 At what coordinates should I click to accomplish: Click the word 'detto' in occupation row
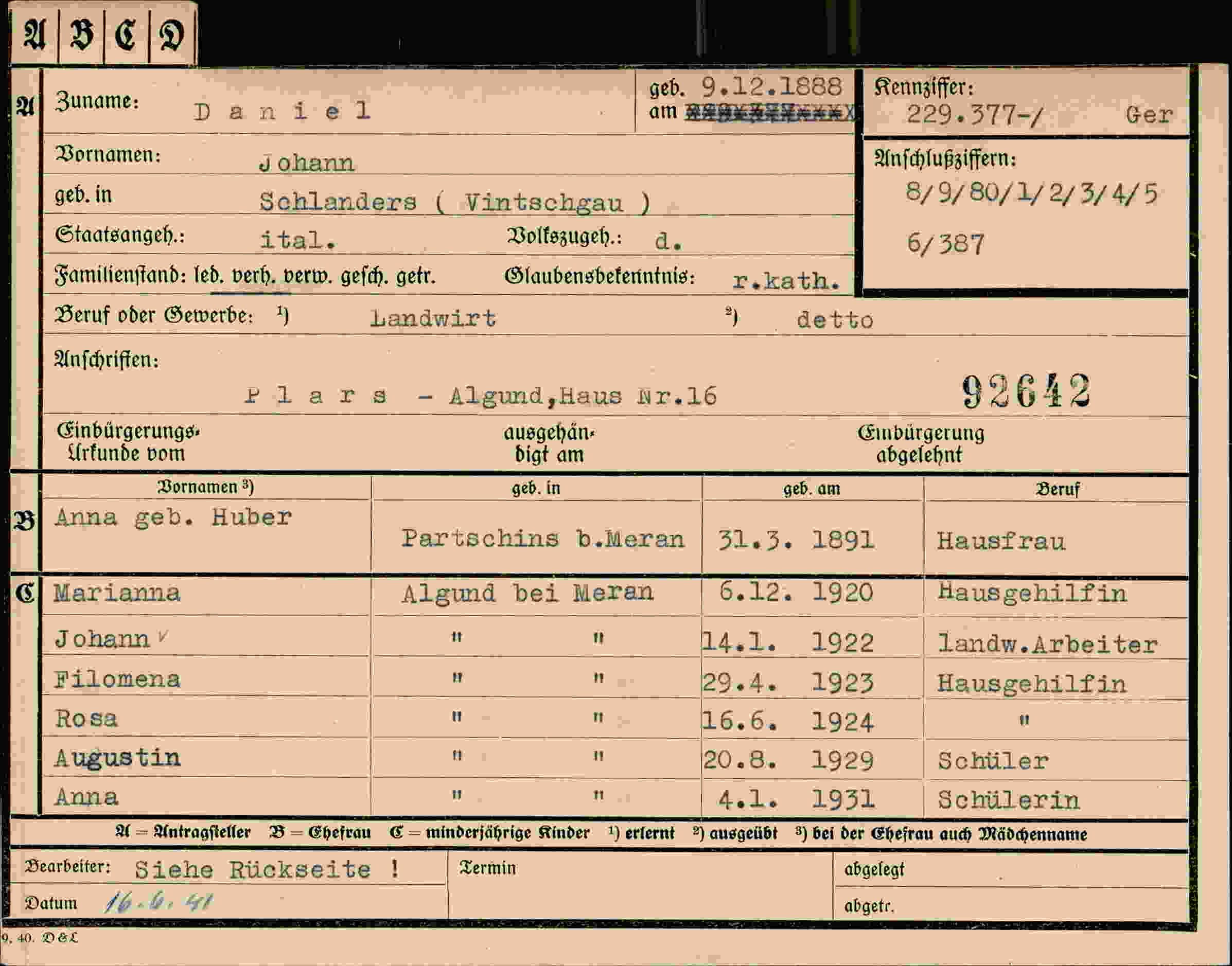[x=835, y=320]
